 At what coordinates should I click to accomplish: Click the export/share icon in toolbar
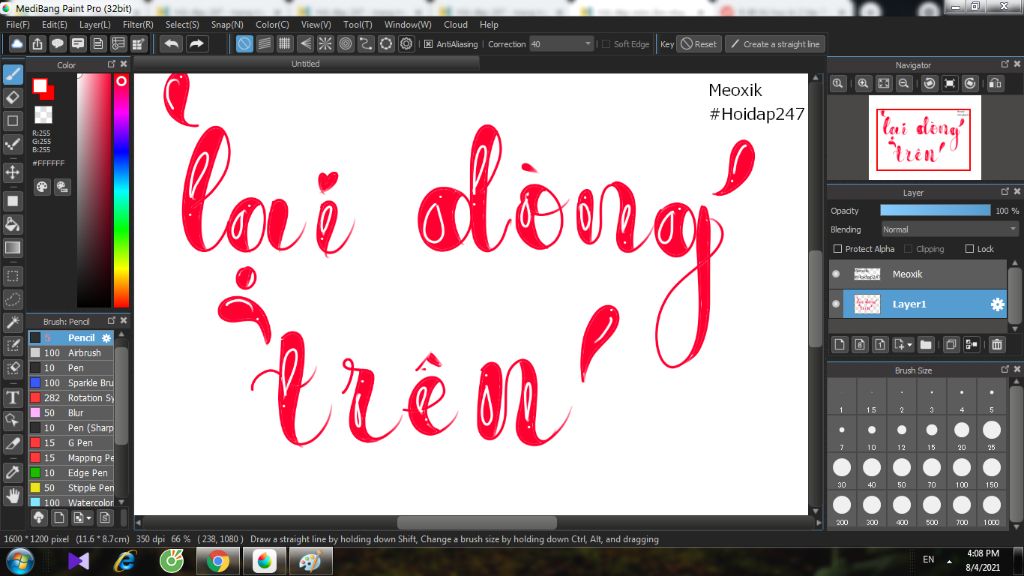[x=37, y=44]
